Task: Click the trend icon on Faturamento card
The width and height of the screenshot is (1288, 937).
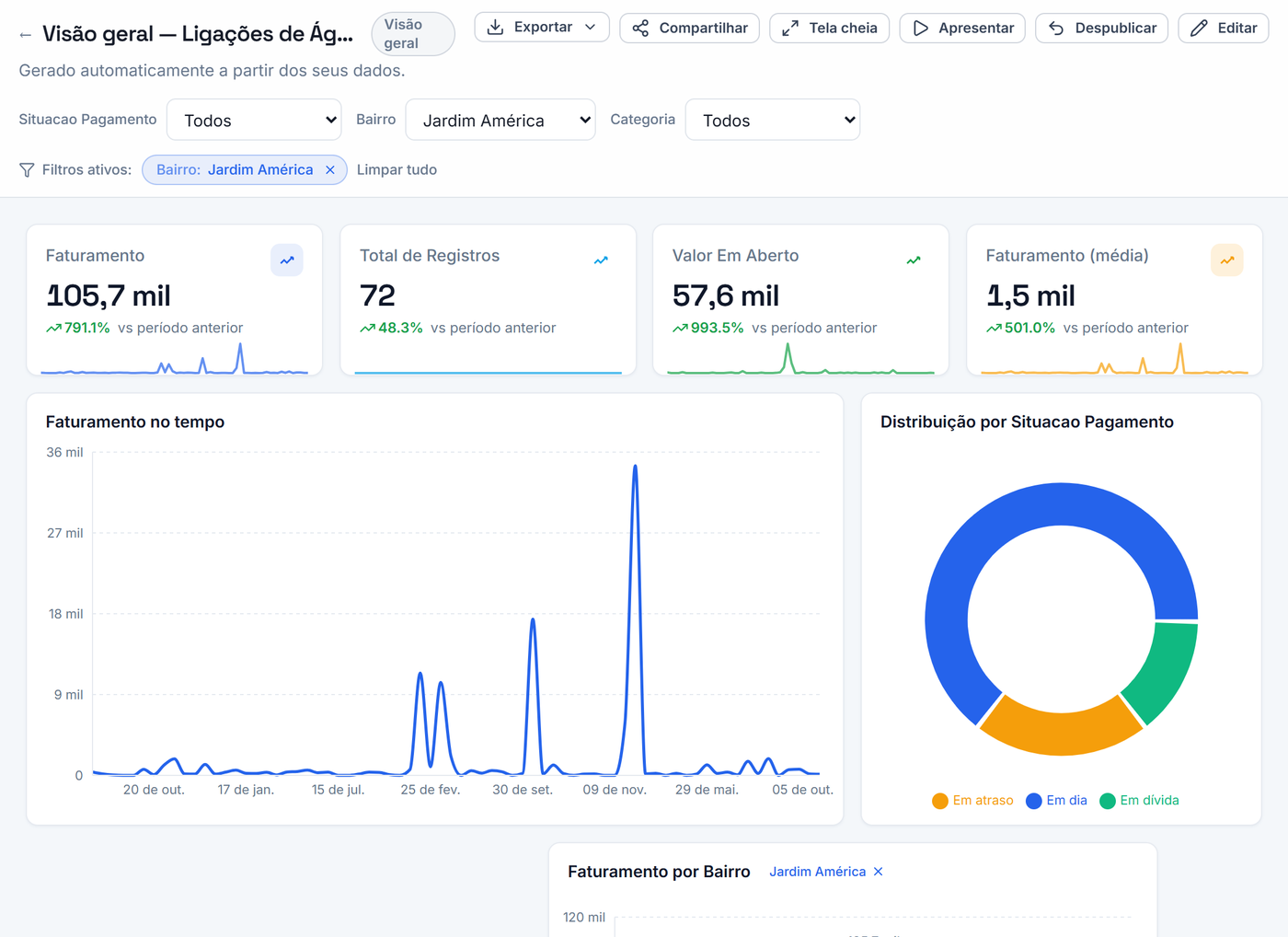Action: 287,260
